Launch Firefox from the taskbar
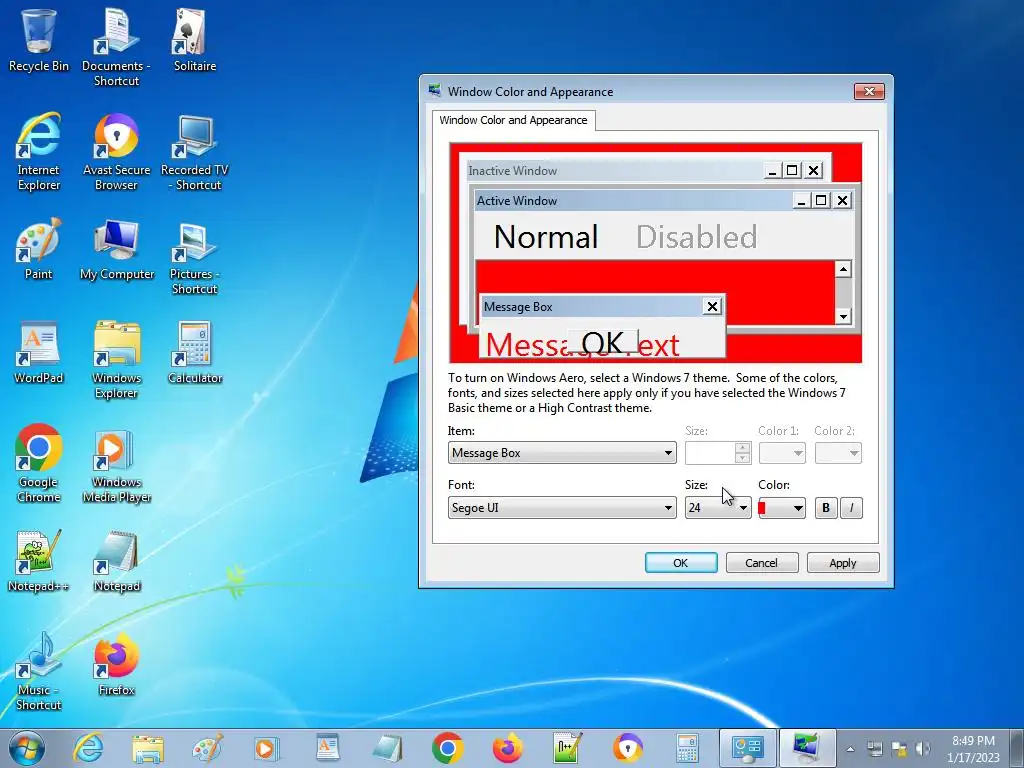This screenshot has width=1024, height=768. (x=507, y=748)
